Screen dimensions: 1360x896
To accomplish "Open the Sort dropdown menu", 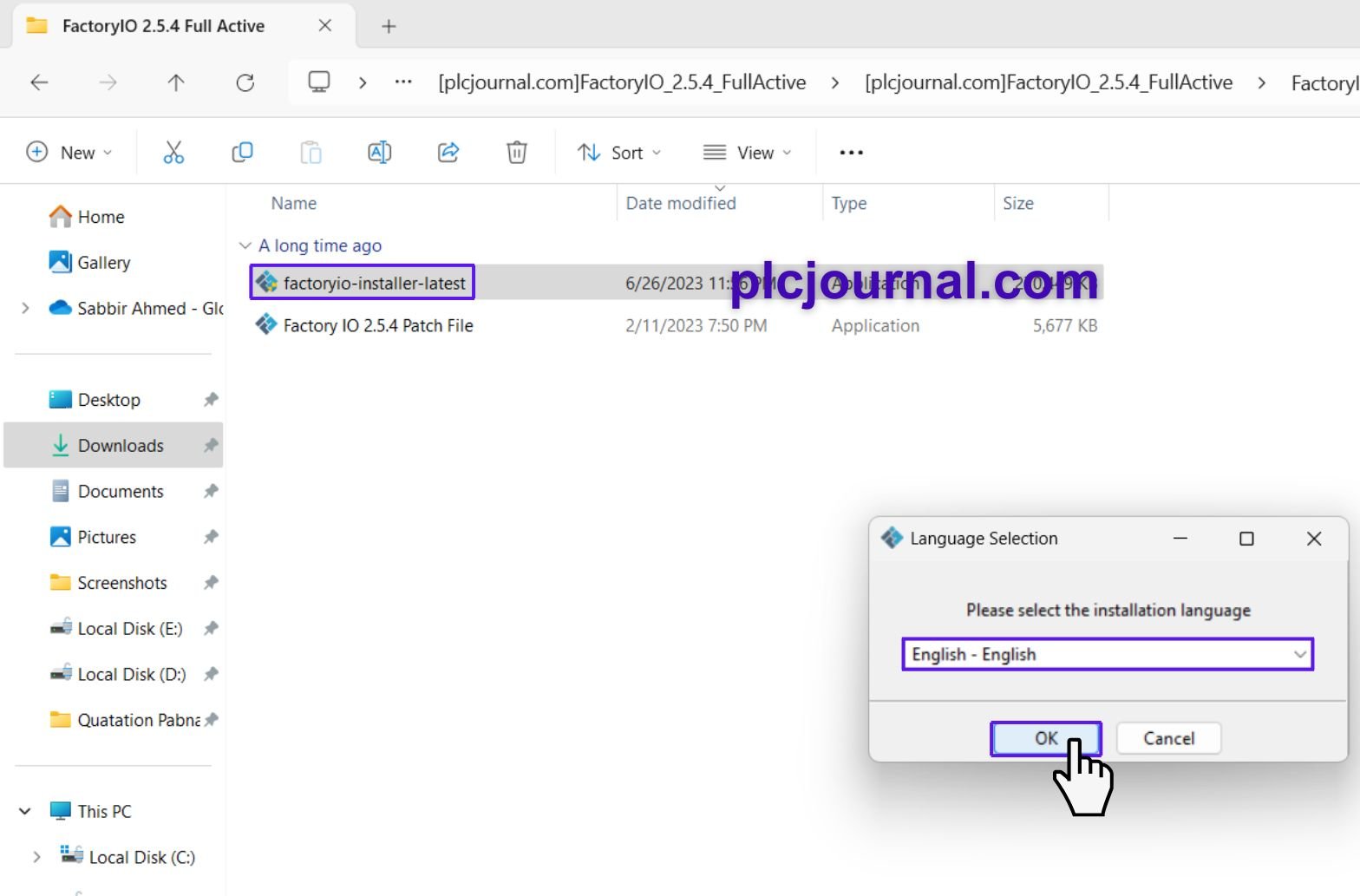I will (619, 153).
